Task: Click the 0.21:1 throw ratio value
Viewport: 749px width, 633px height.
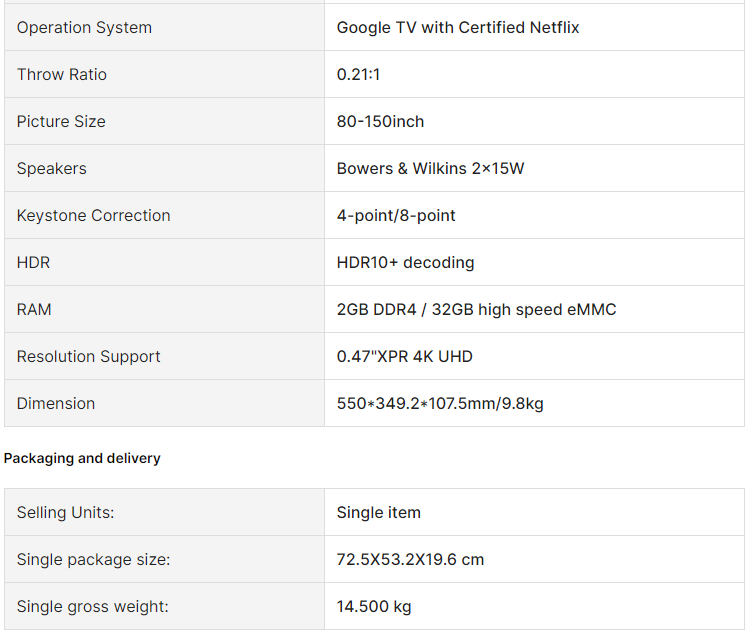Action: click(x=359, y=75)
